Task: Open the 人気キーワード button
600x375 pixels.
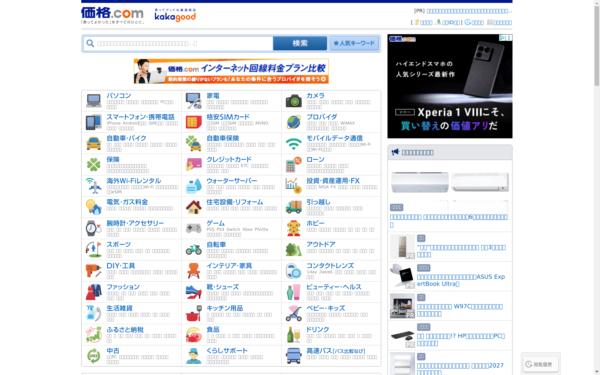Action: click(x=354, y=43)
